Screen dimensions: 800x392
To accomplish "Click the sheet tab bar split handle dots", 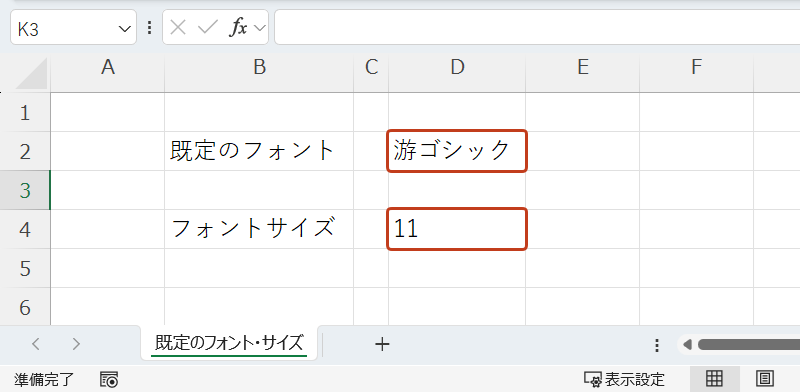I will click(657, 345).
